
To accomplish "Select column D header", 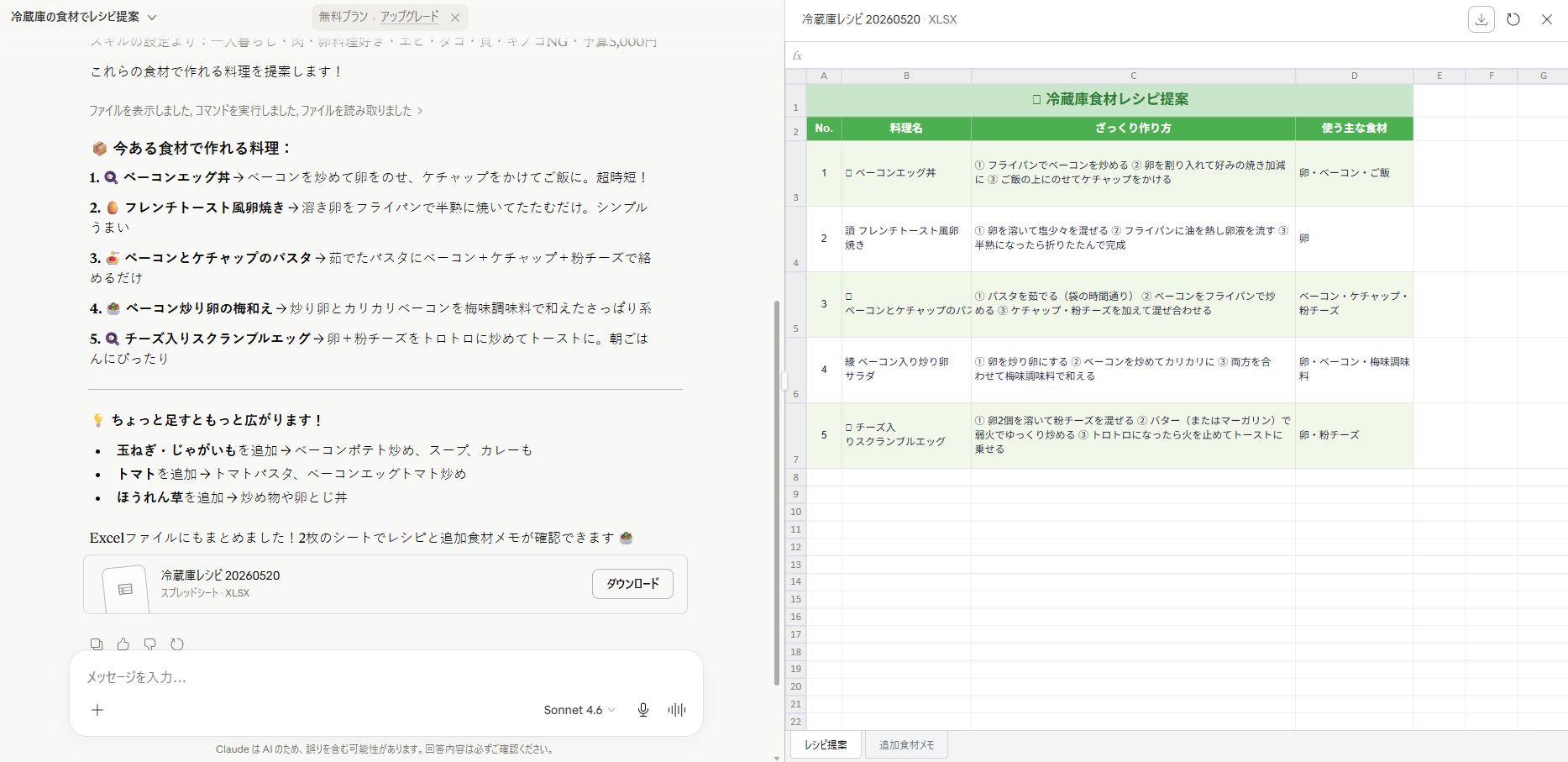I will pos(1354,76).
